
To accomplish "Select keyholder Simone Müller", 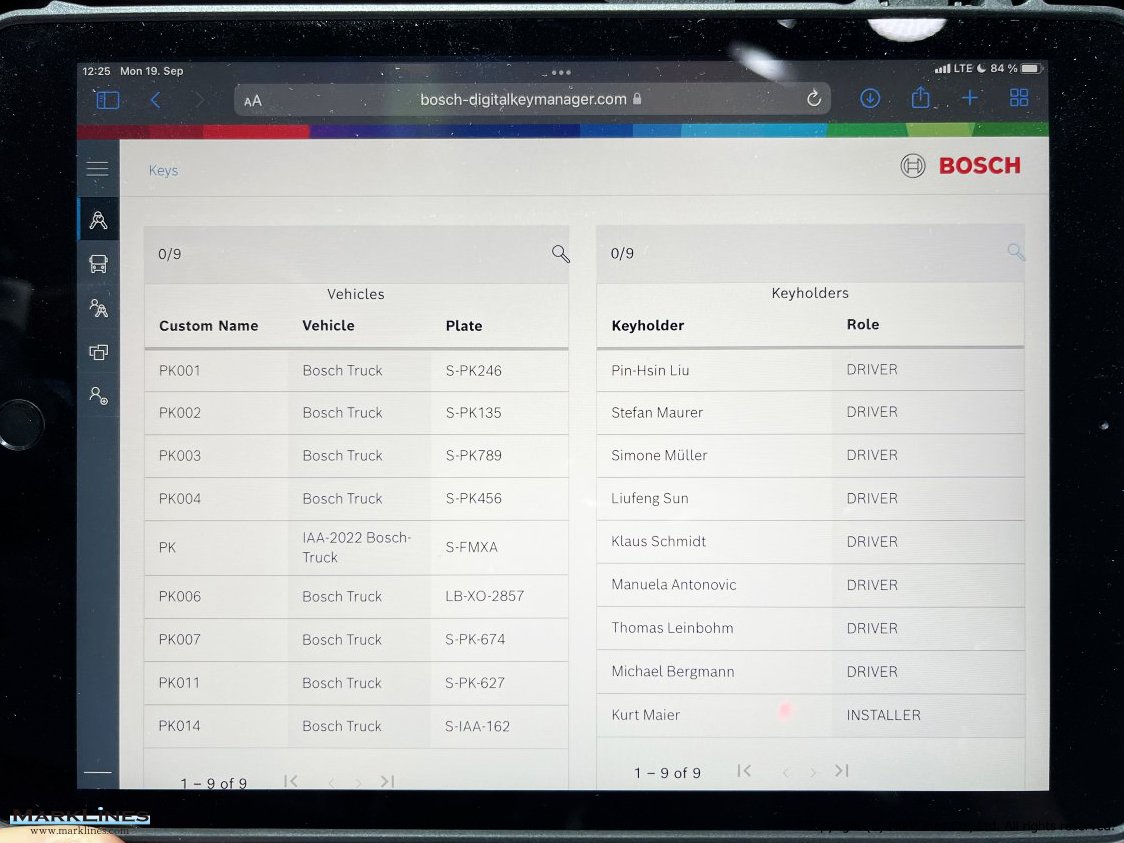I will [810, 455].
